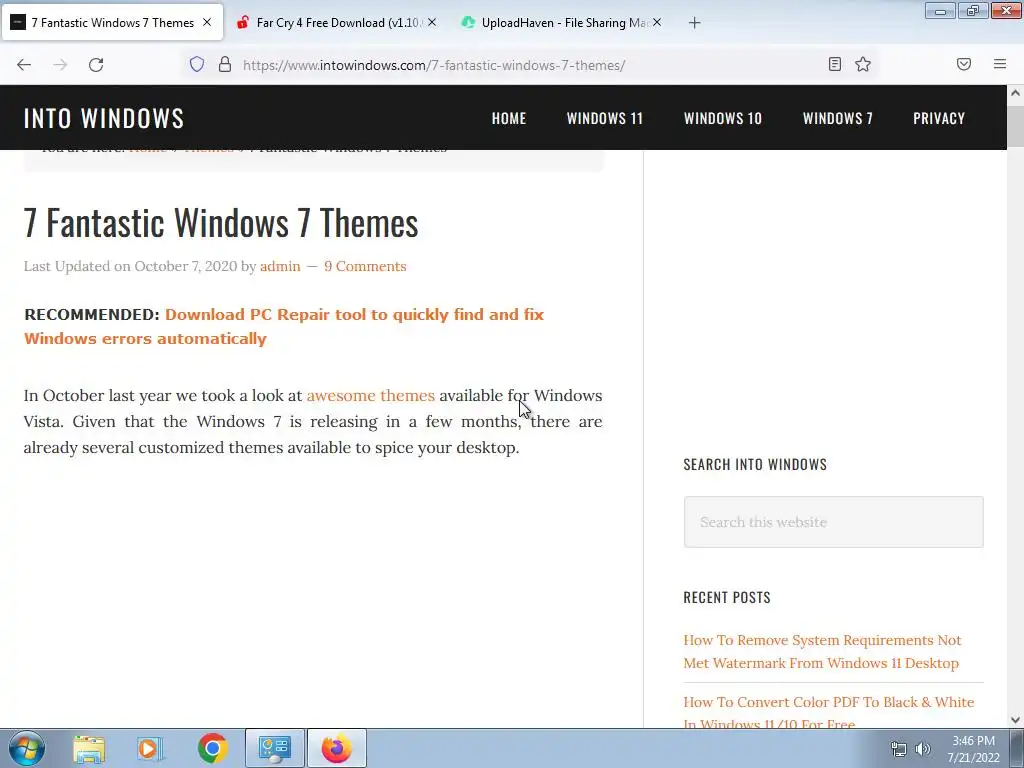Open the Save to Pocket icon
Image resolution: width=1024 pixels, height=768 pixels.
964,64
